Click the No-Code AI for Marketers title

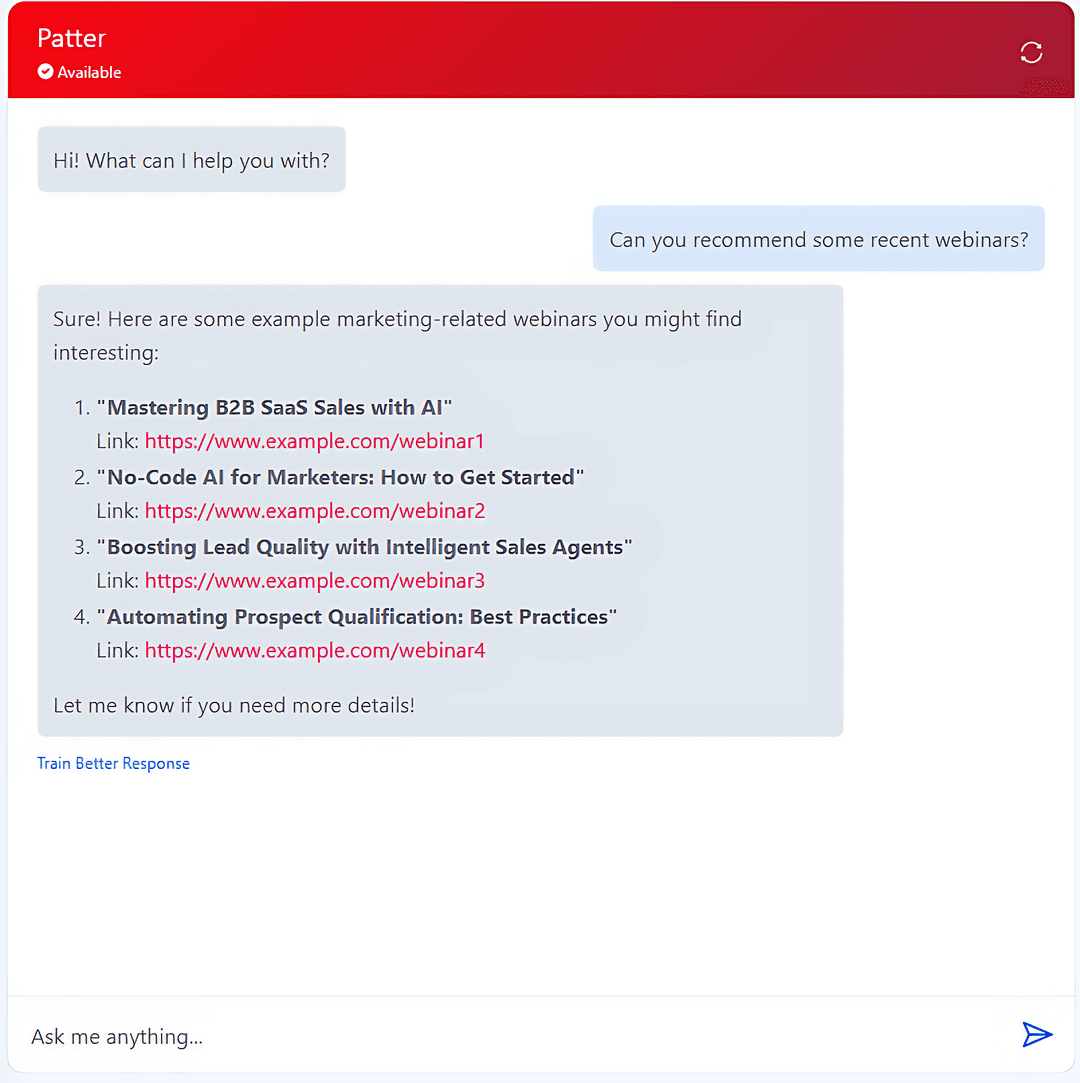(343, 477)
